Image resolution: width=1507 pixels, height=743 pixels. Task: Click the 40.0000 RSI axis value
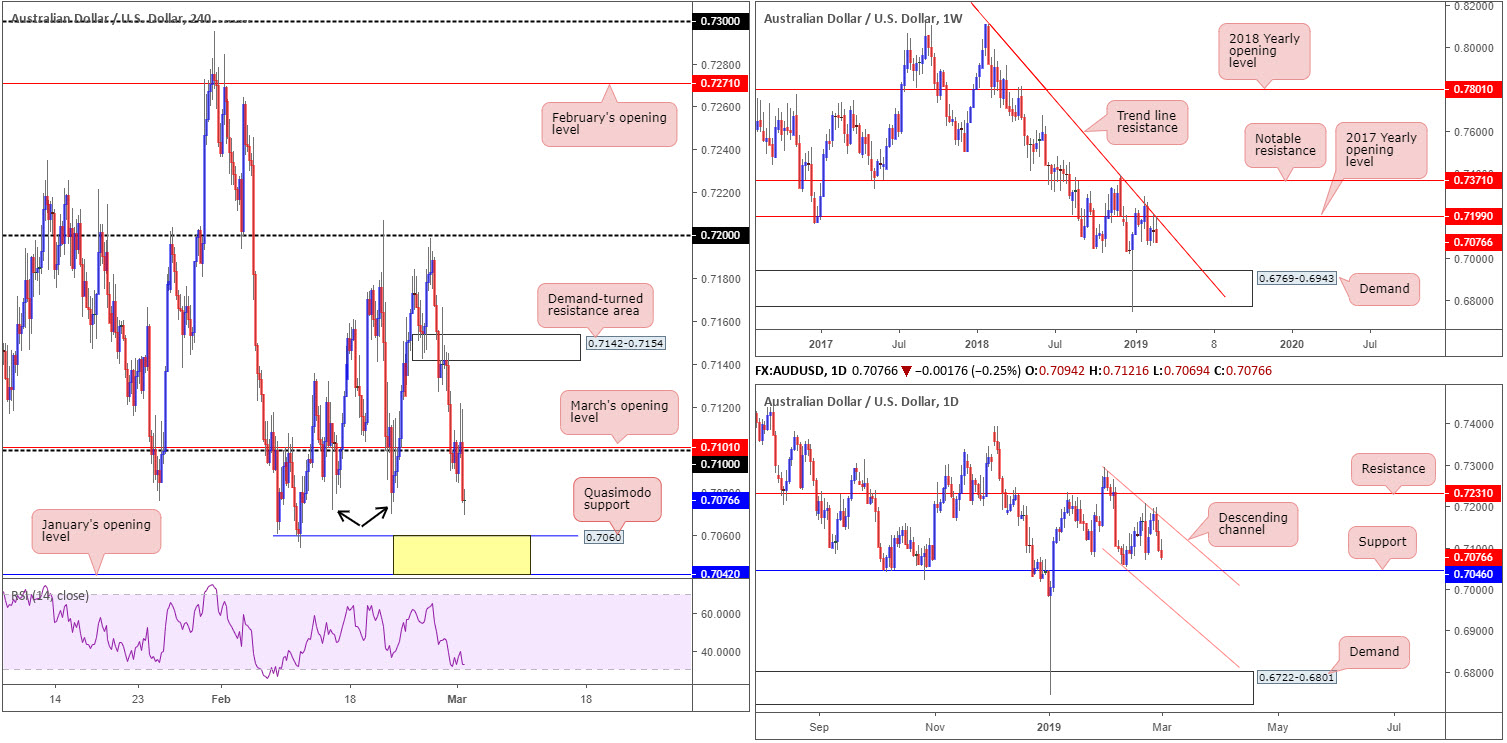[719, 652]
